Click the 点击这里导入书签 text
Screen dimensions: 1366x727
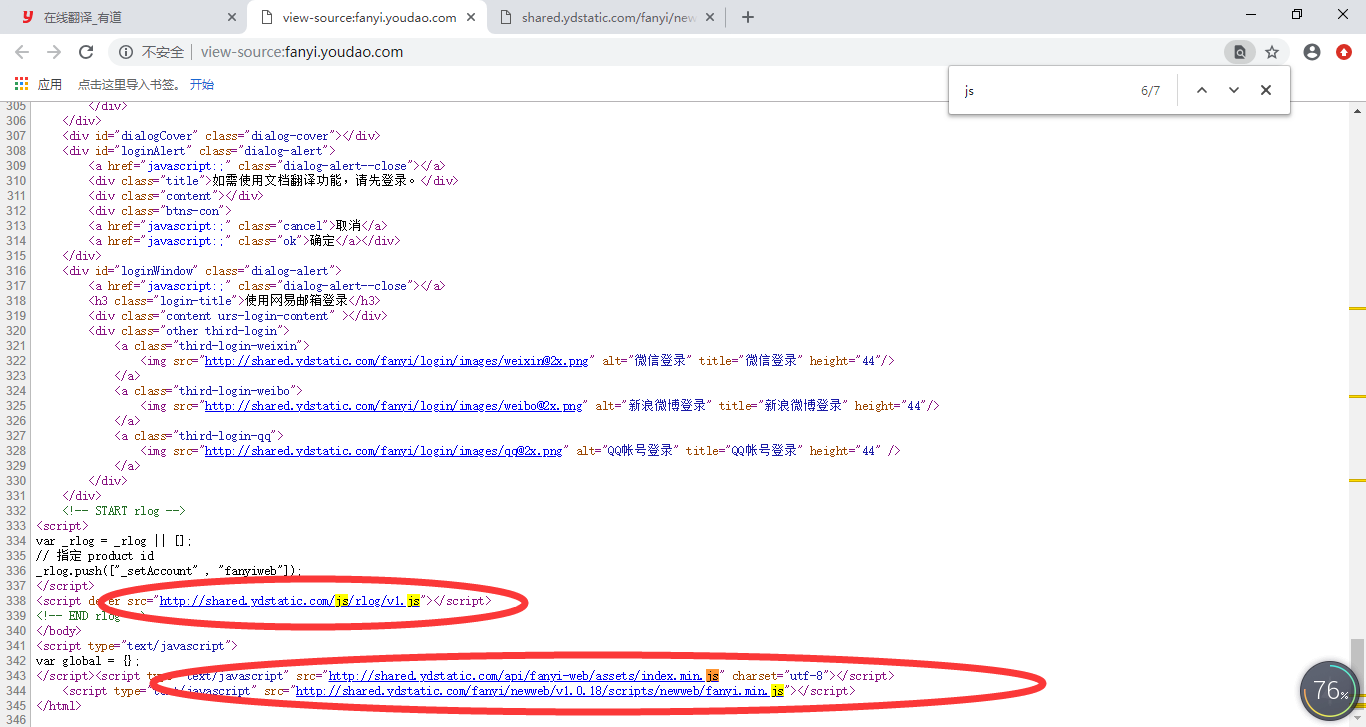point(129,84)
